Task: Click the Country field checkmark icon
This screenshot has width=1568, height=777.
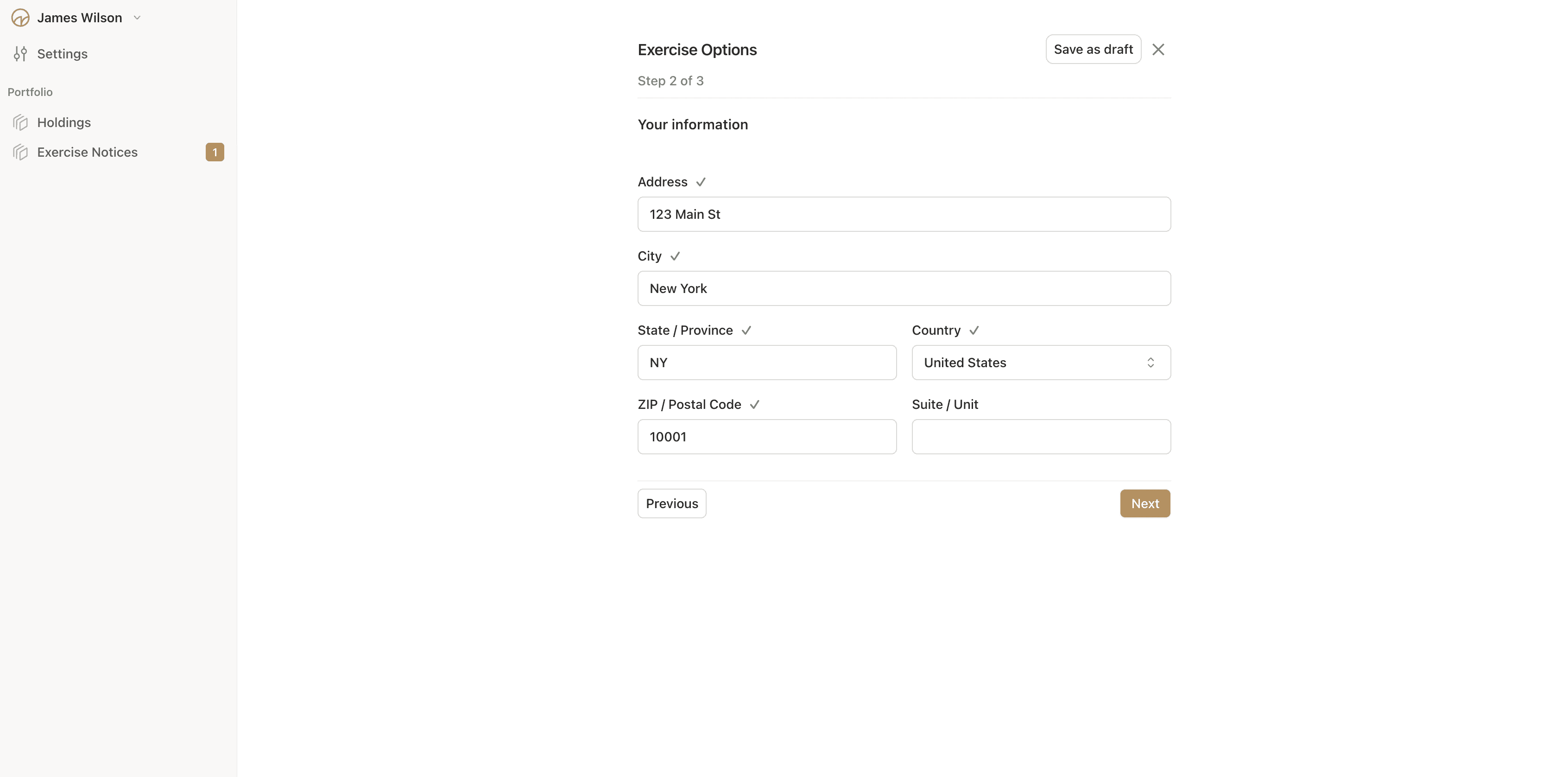Action: pyautogui.click(x=974, y=331)
